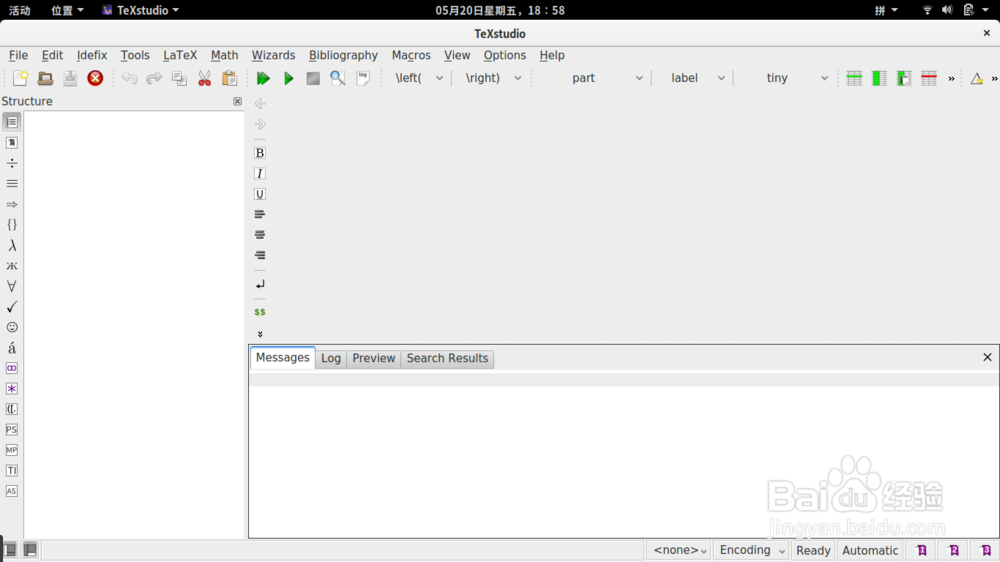Run Build & View double green arrow
1000x562 pixels.
tap(263, 78)
